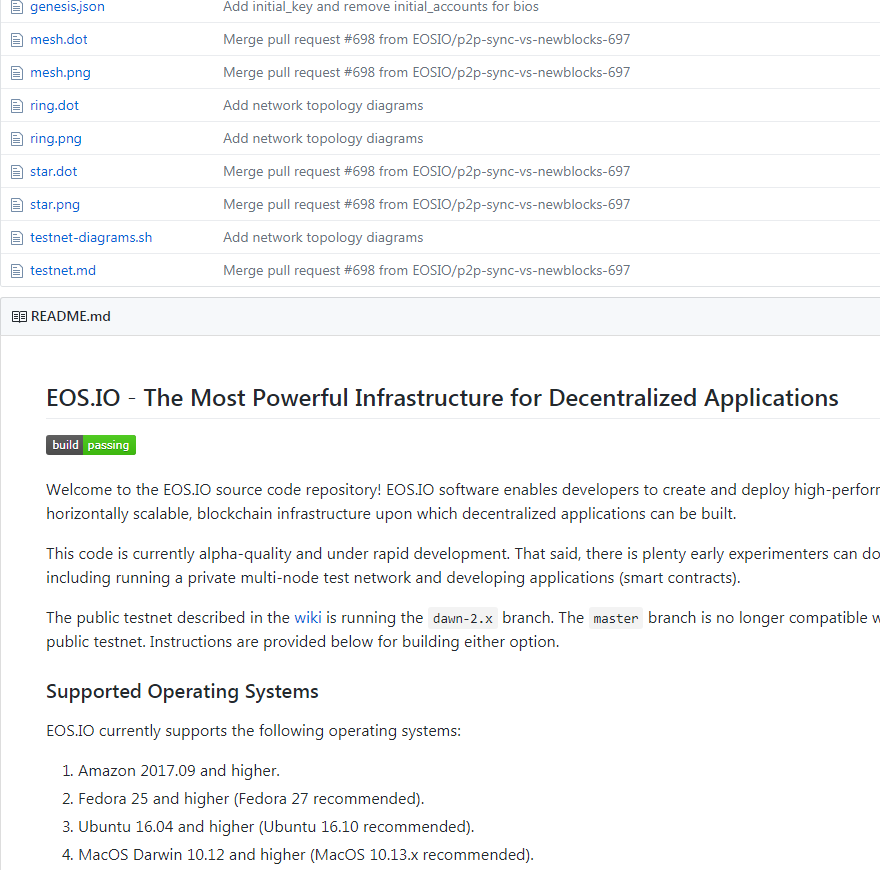The width and height of the screenshot is (880, 870).
Task: Open the star.dot file
Action: point(53,171)
